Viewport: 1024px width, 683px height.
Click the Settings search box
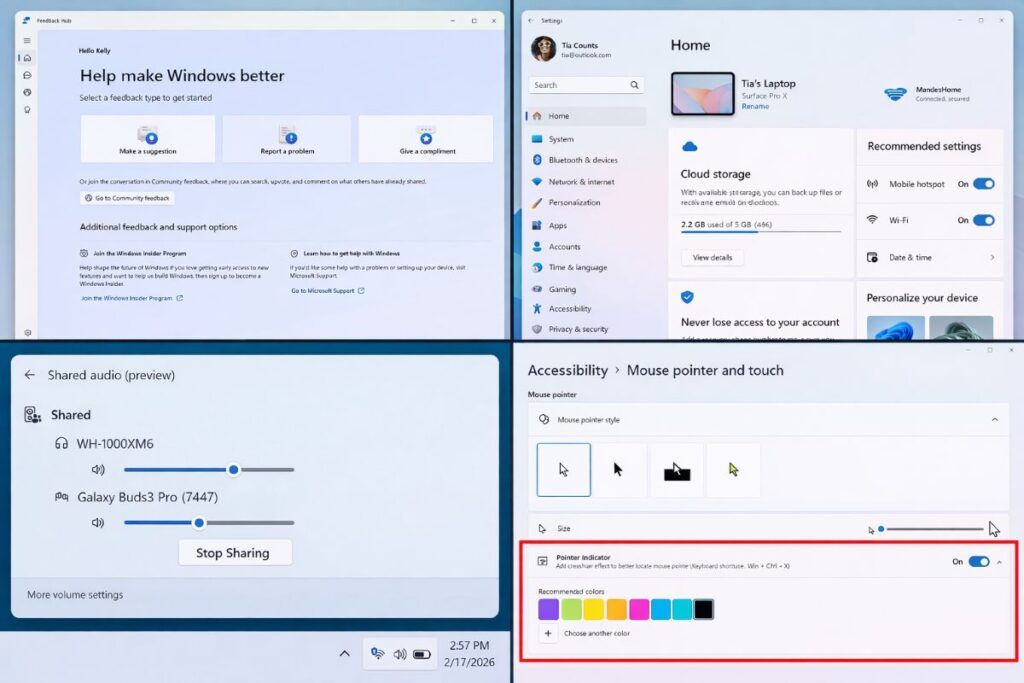(x=585, y=84)
